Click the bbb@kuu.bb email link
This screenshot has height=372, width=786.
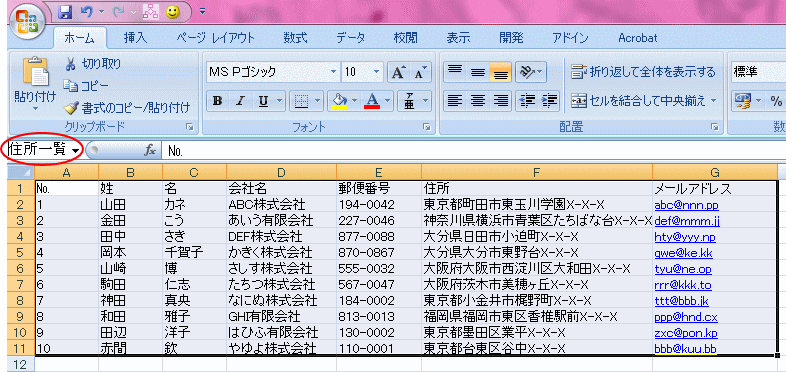click(685, 348)
